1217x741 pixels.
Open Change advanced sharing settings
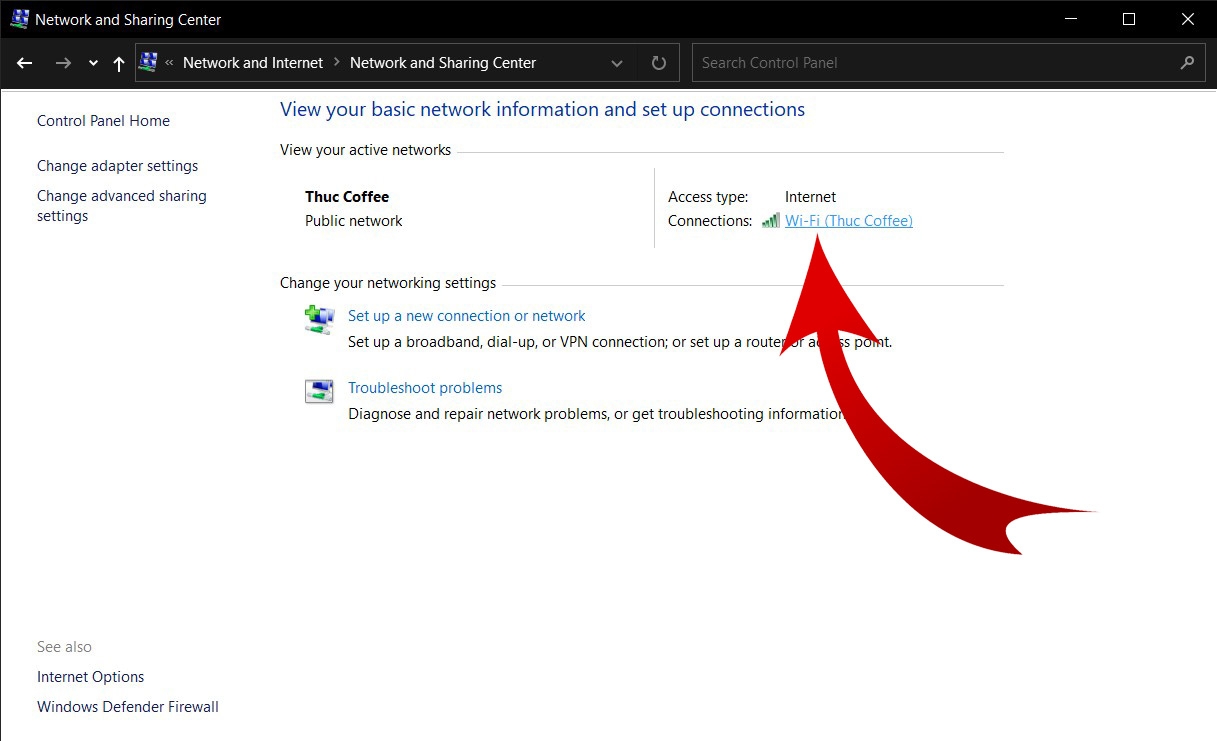point(122,206)
